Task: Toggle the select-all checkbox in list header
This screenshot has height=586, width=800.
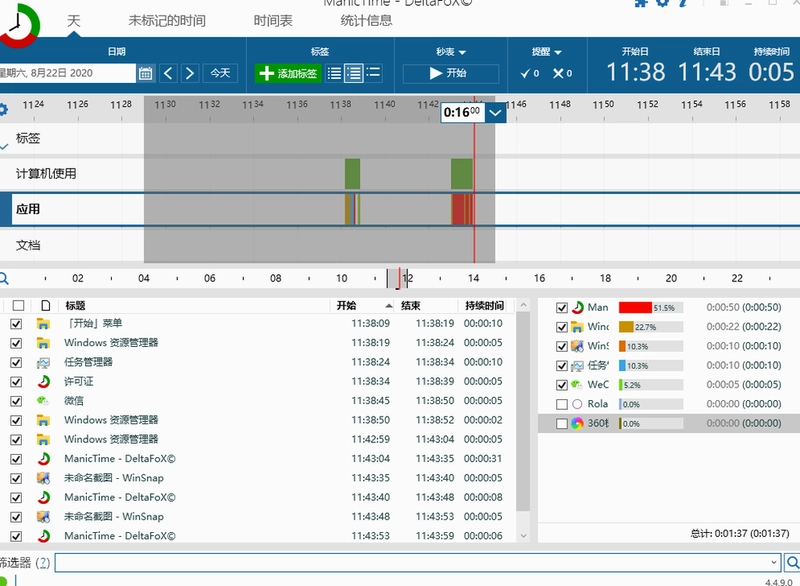Action: pos(18,305)
